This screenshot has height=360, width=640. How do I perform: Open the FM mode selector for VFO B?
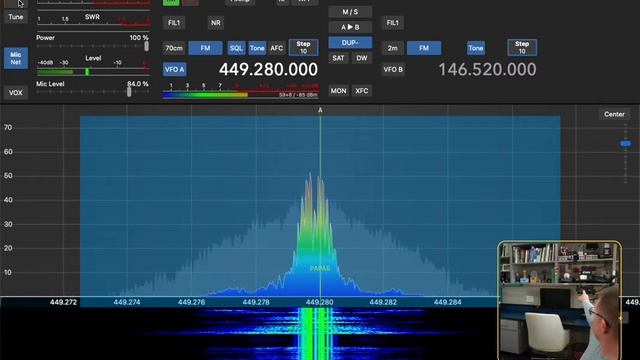424,48
